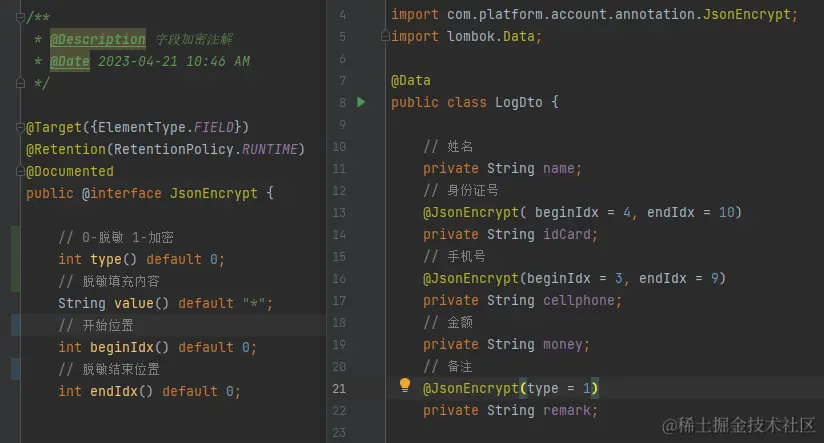Click the JsonEncrypt interface name in declaration
The image size is (824, 443).
213,193
